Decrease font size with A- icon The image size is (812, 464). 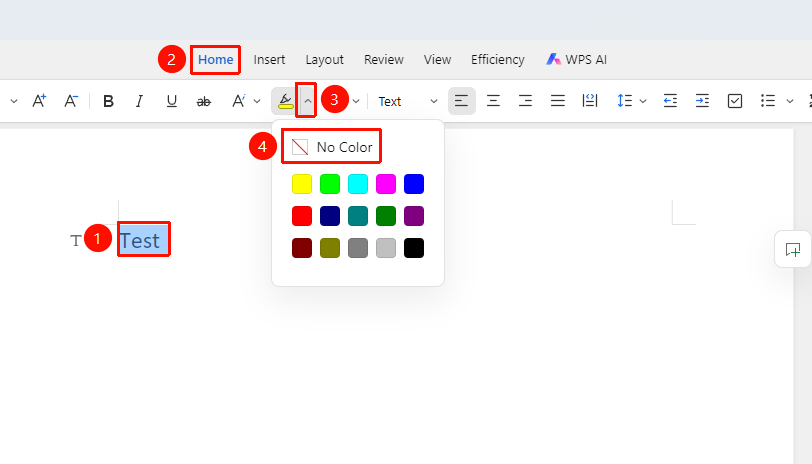[71, 101]
